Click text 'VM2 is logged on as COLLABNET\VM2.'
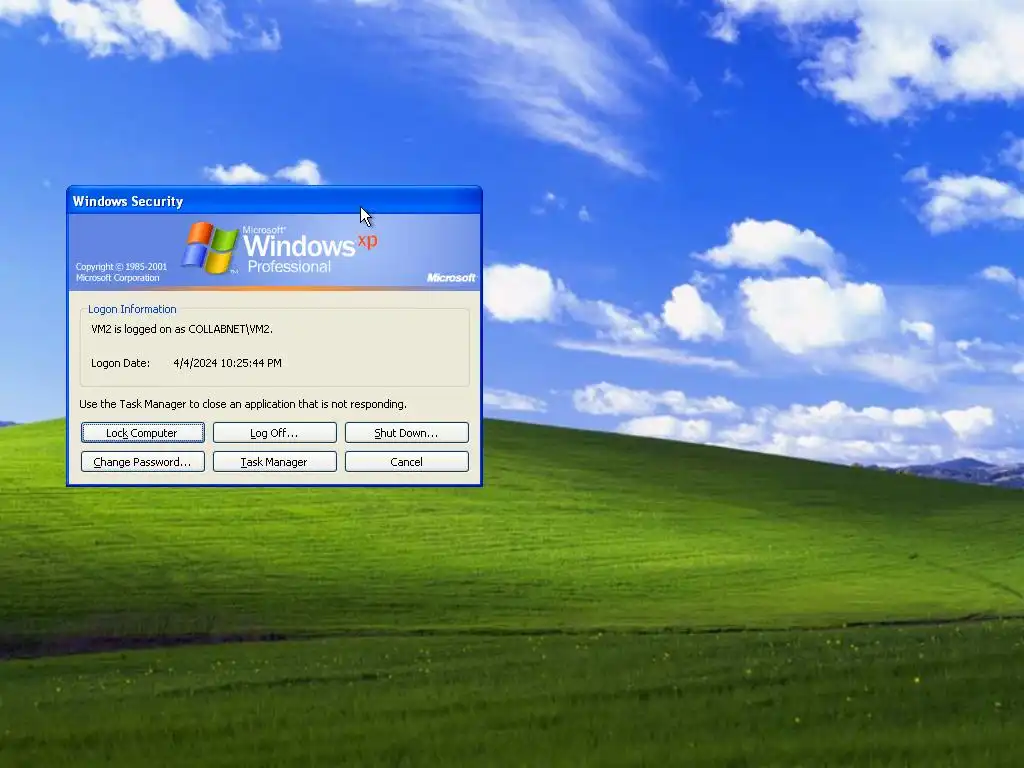This screenshot has width=1024, height=768. pos(182,329)
